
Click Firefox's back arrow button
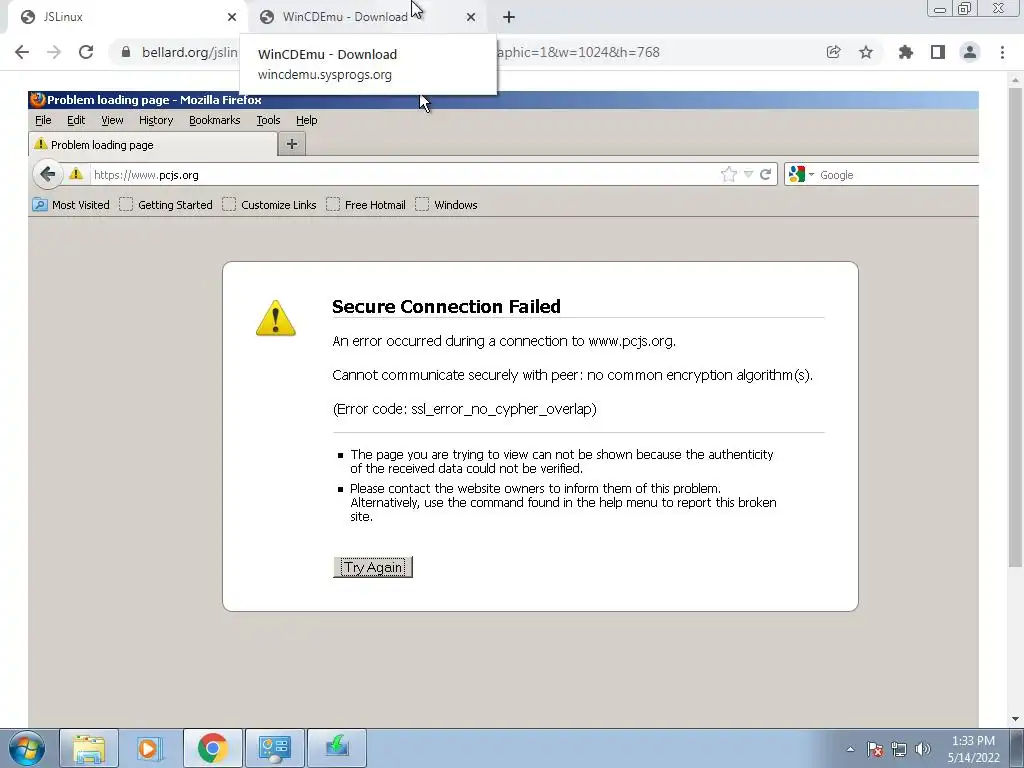coord(47,174)
